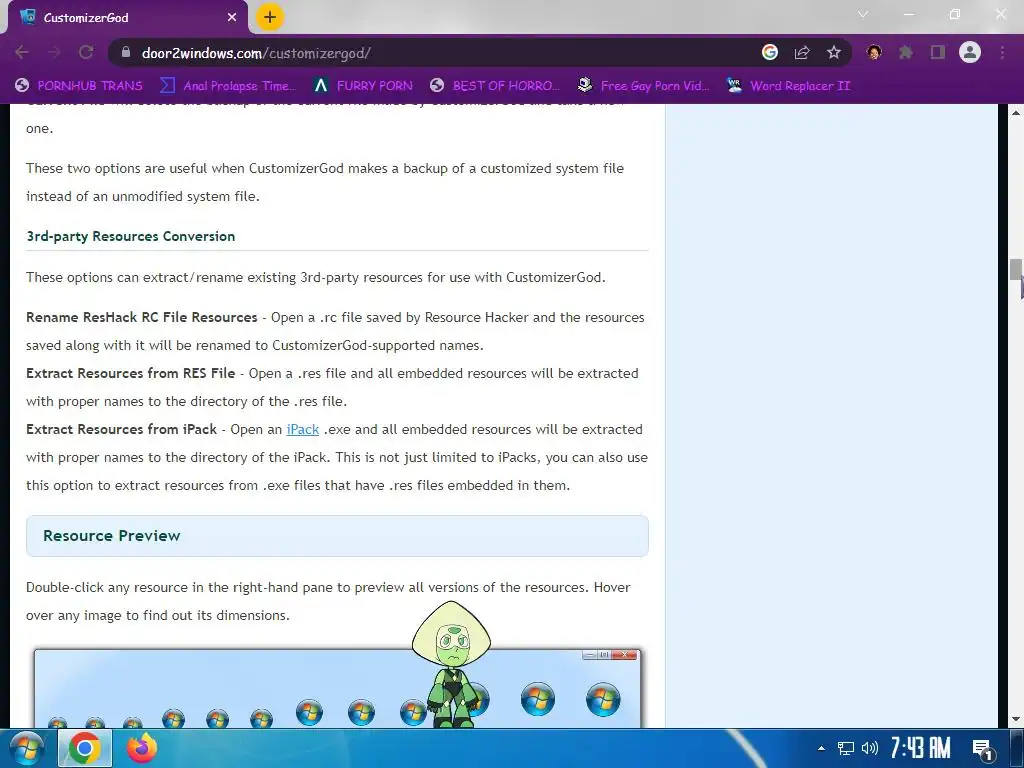The width and height of the screenshot is (1024, 768).
Task: Follow the iPack hyperlink
Action: pyautogui.click(x=302, y=429)
